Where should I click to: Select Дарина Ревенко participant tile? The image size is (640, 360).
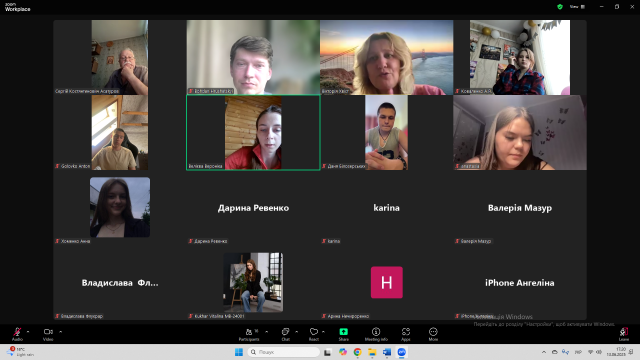pyautogui.click(x=253, y=208)
